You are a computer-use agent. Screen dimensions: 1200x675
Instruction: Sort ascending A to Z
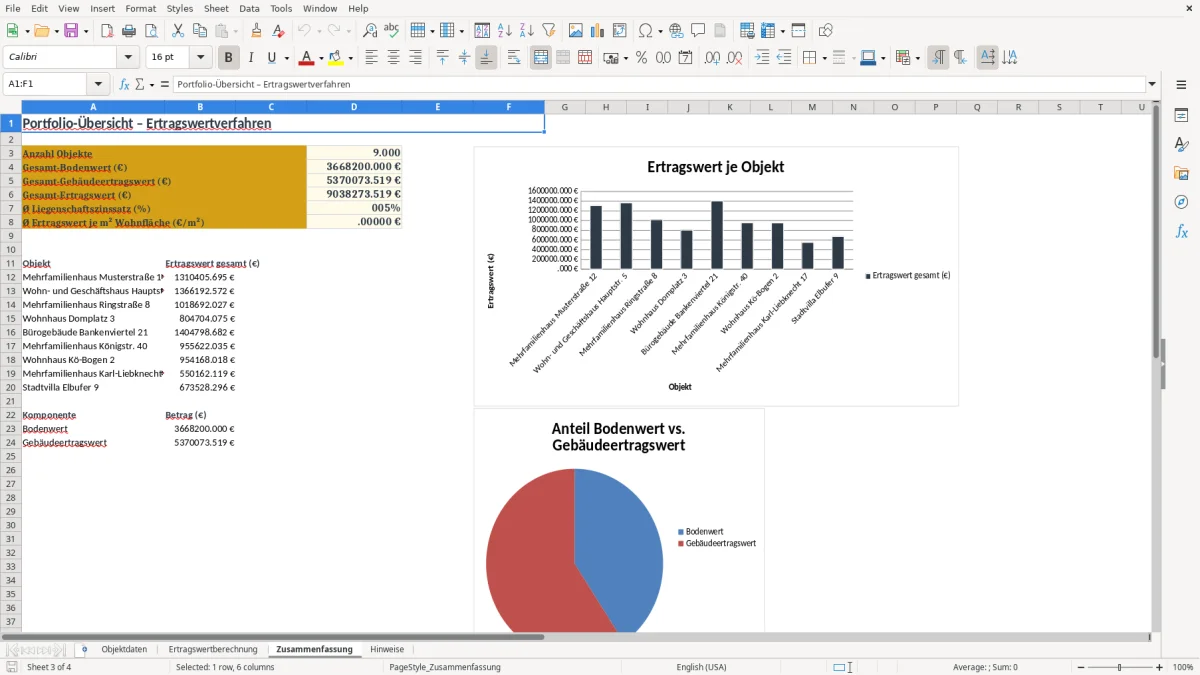click(x=505, y=31)
